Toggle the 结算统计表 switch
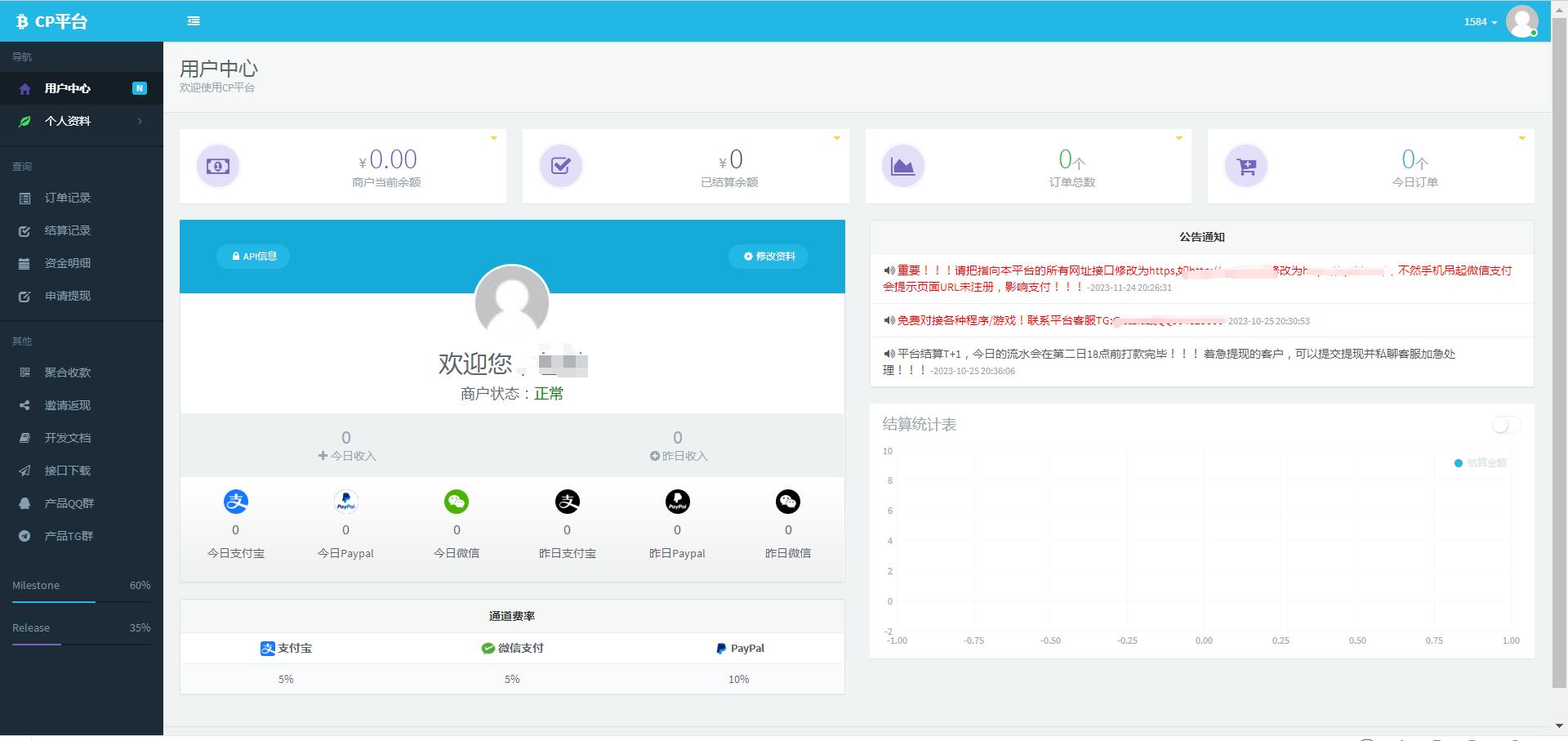The width and height of the screenshot is (1568, 741). click(x=1506, y=425)
